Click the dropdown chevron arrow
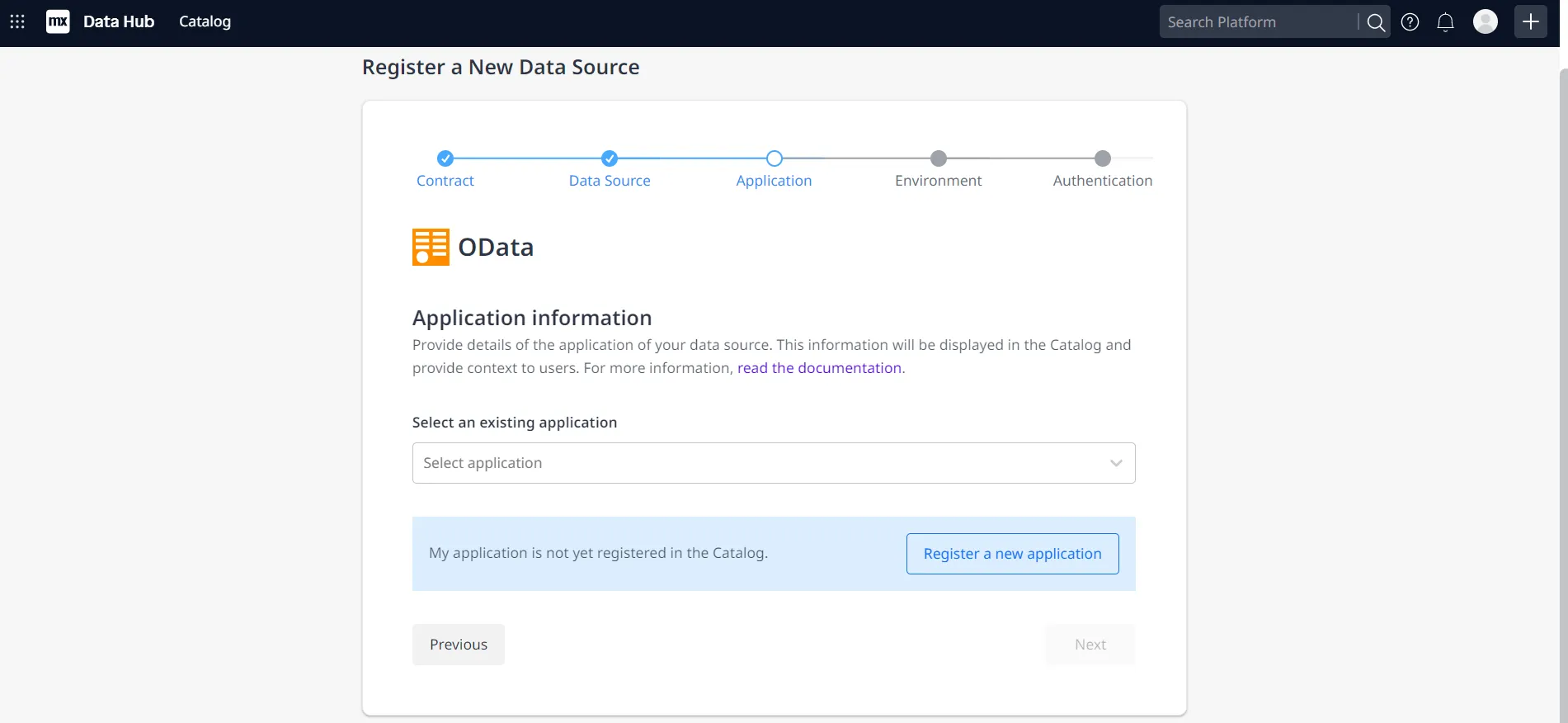This screenshot has width=1568, height=723. point(1116,463)
